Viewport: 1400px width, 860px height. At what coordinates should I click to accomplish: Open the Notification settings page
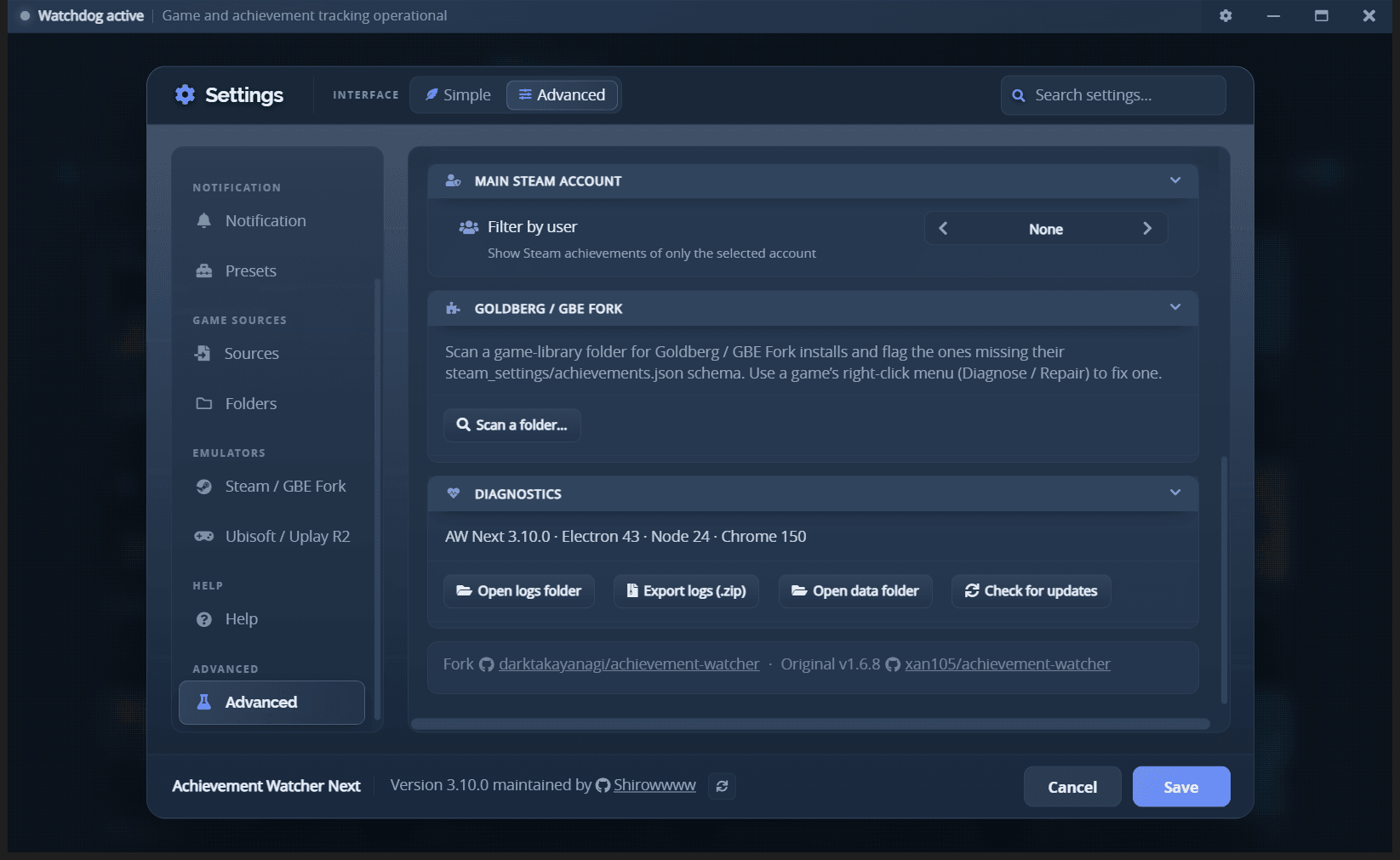pyautogui.click(x=271, y=220)
